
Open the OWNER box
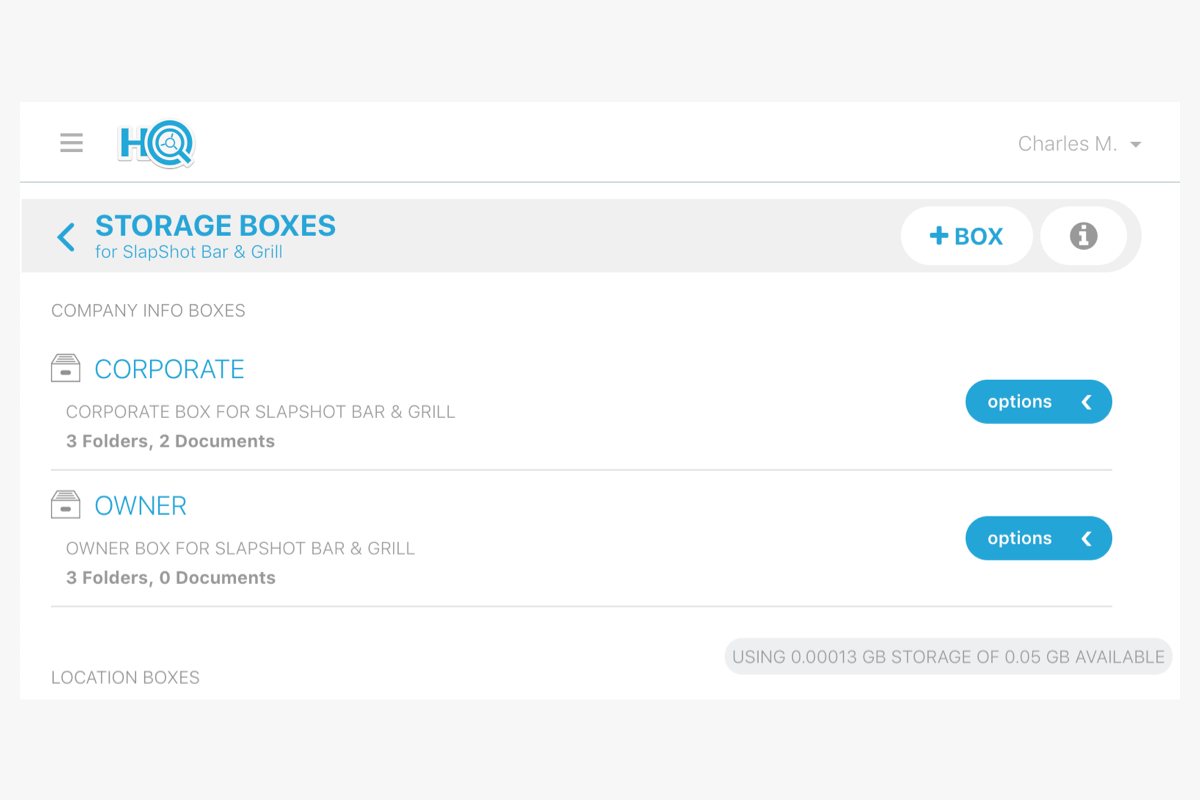(140, 506)
